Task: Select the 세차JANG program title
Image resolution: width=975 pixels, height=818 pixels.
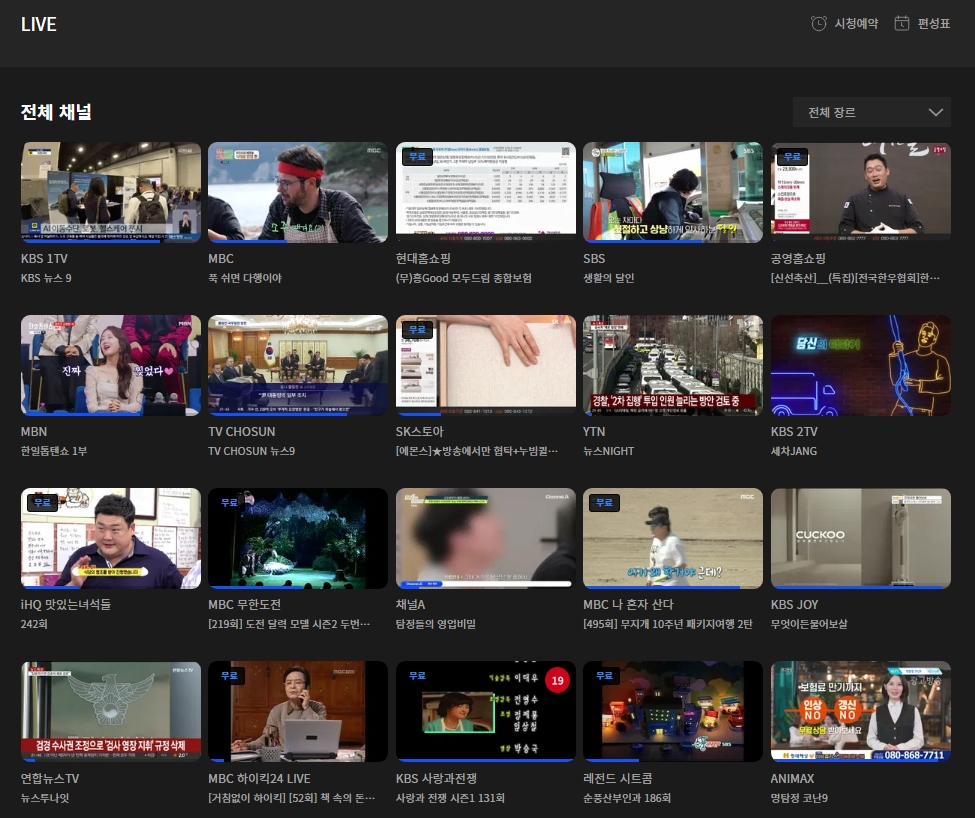Action: [794, 451]
